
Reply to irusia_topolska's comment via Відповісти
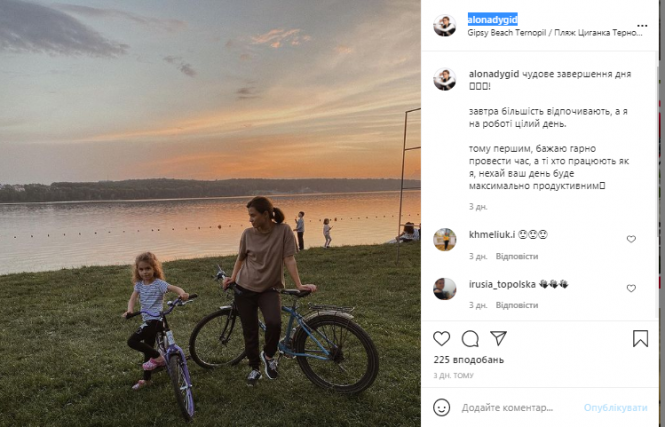click(517, 305)
